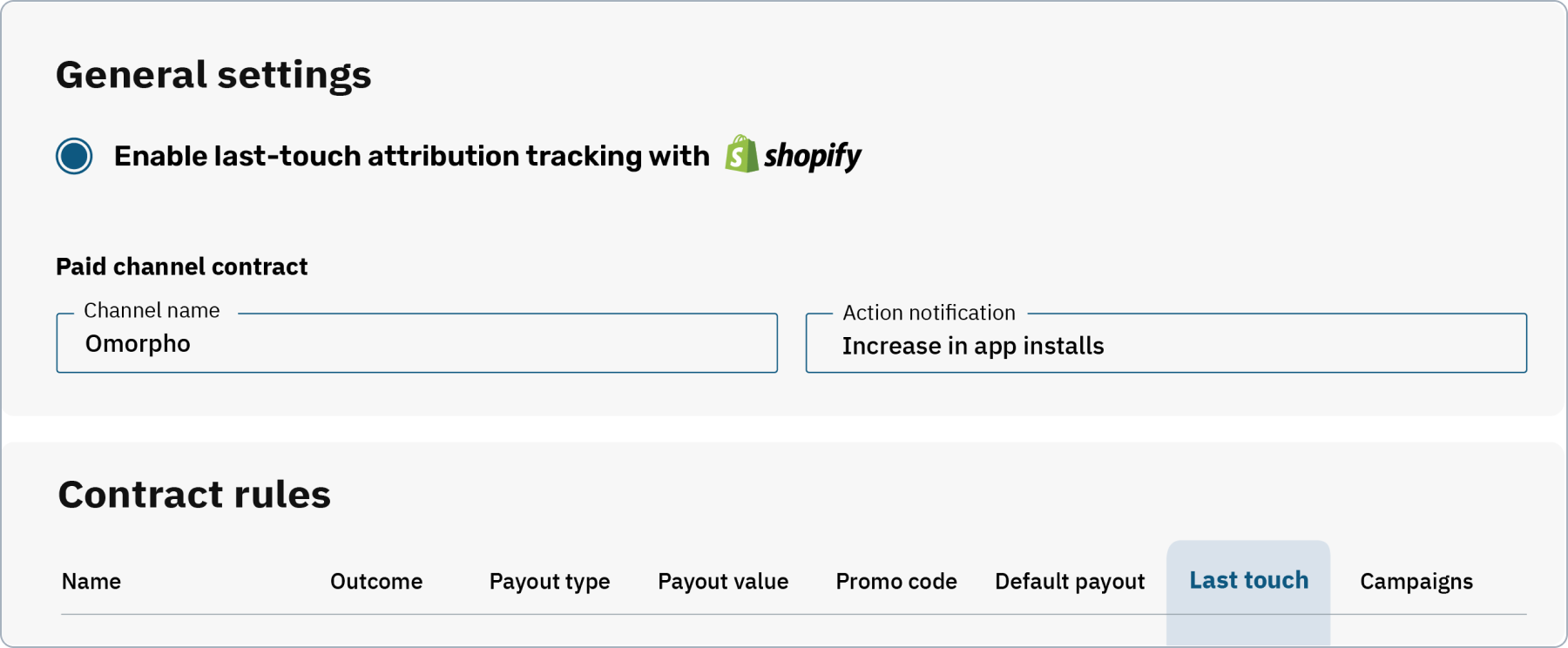Click the Default payout column heading
This screenshot has width=1568, height=648.
(1069, 581)
